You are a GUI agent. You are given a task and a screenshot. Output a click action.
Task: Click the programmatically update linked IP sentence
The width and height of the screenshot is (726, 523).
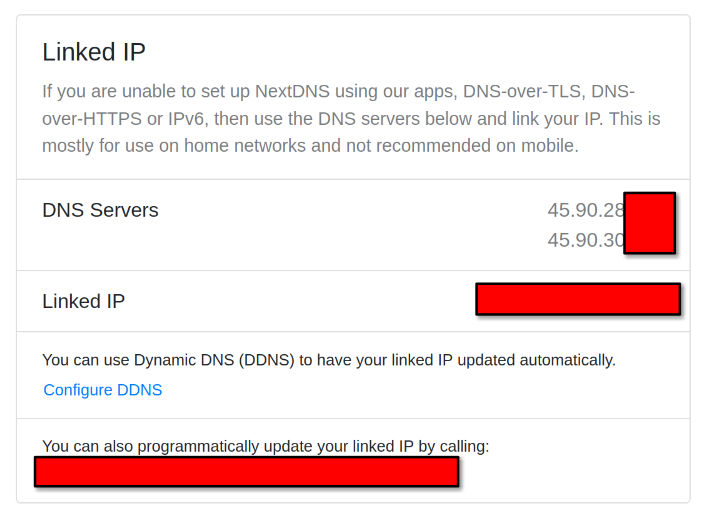coord(265,446)
